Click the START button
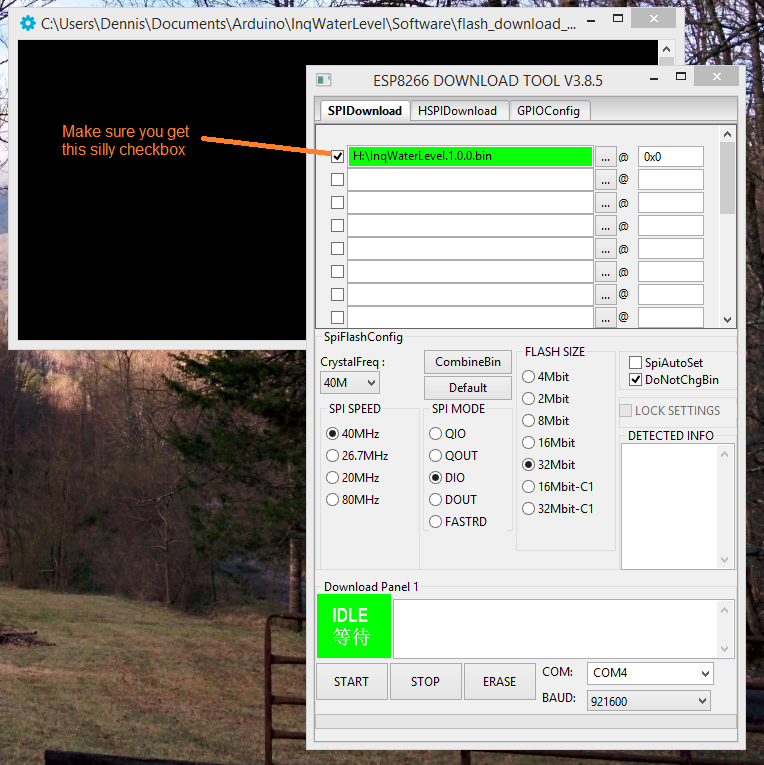 (x=352, y=682)
